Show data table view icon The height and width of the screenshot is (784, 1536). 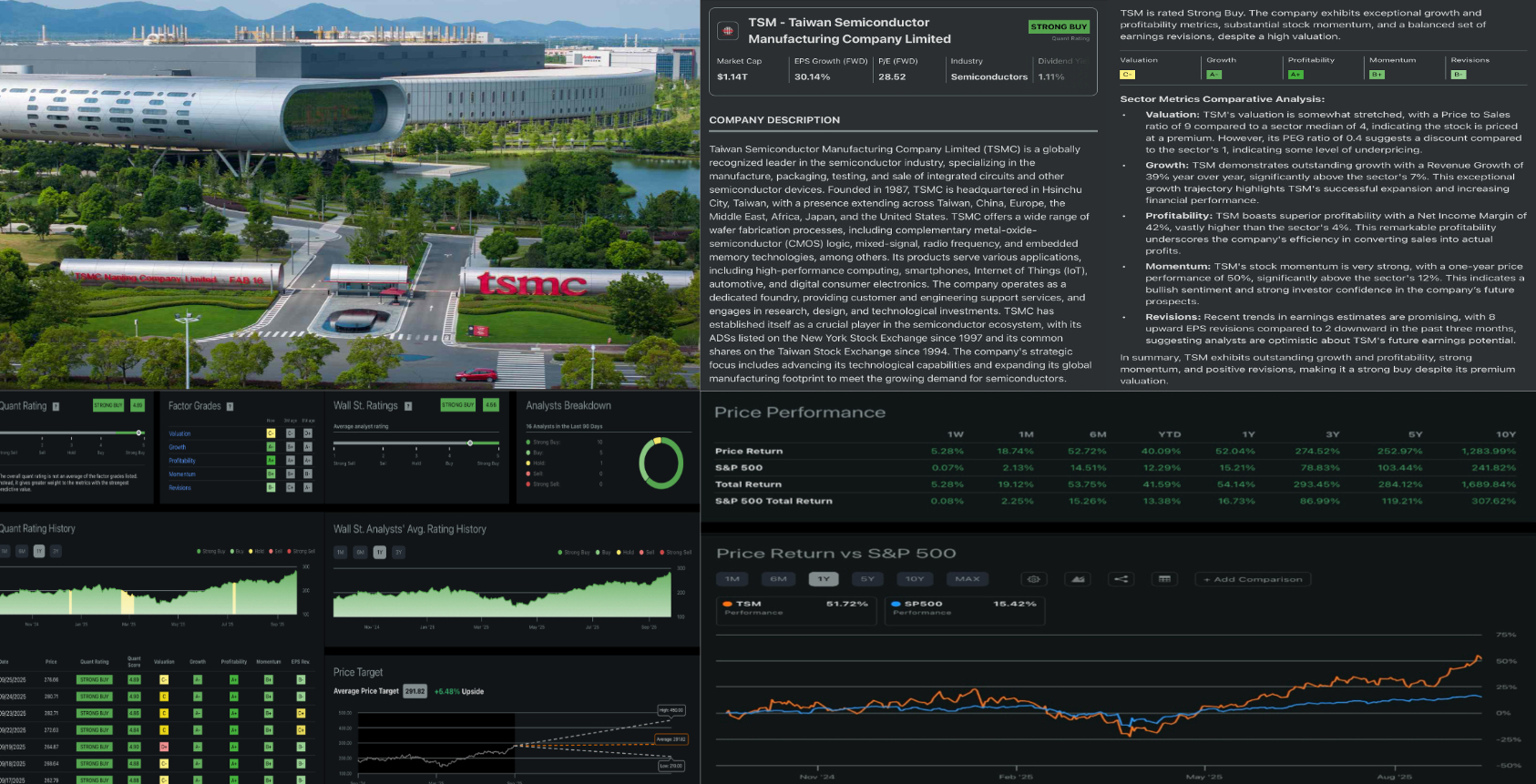click(x=1164, y=579)
